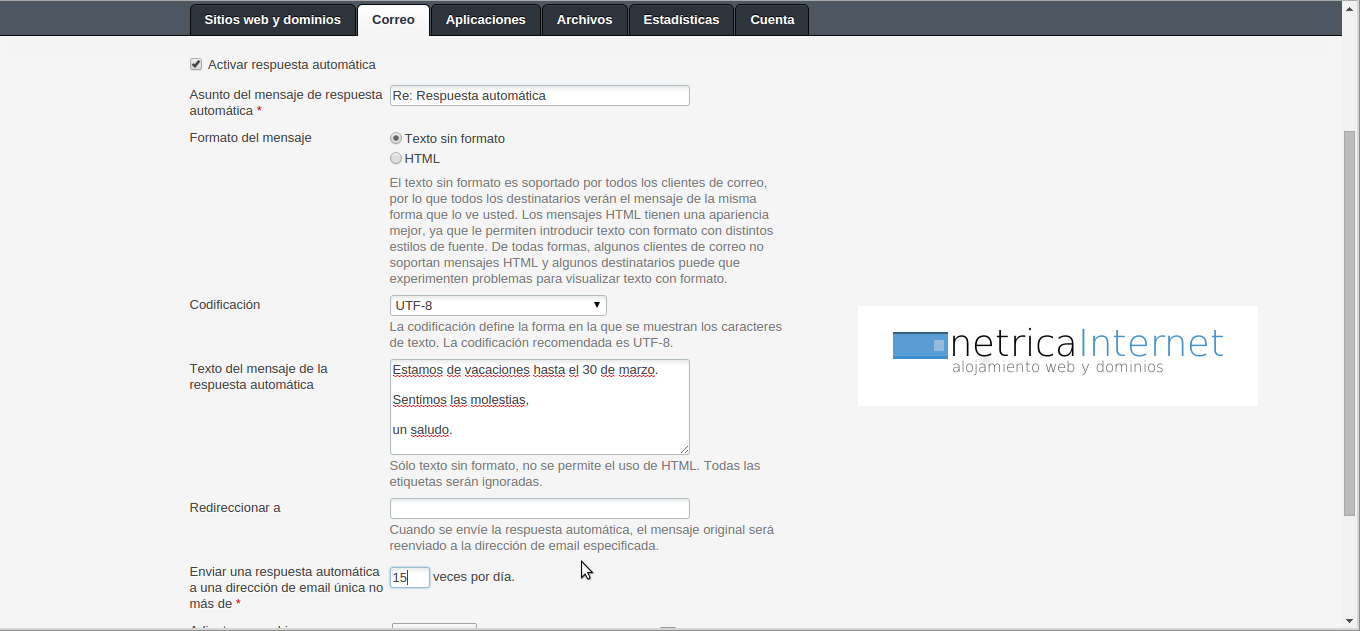Click the vertical scrollbar thumb
1360x631 pixels.
(x=1350, y=320)
